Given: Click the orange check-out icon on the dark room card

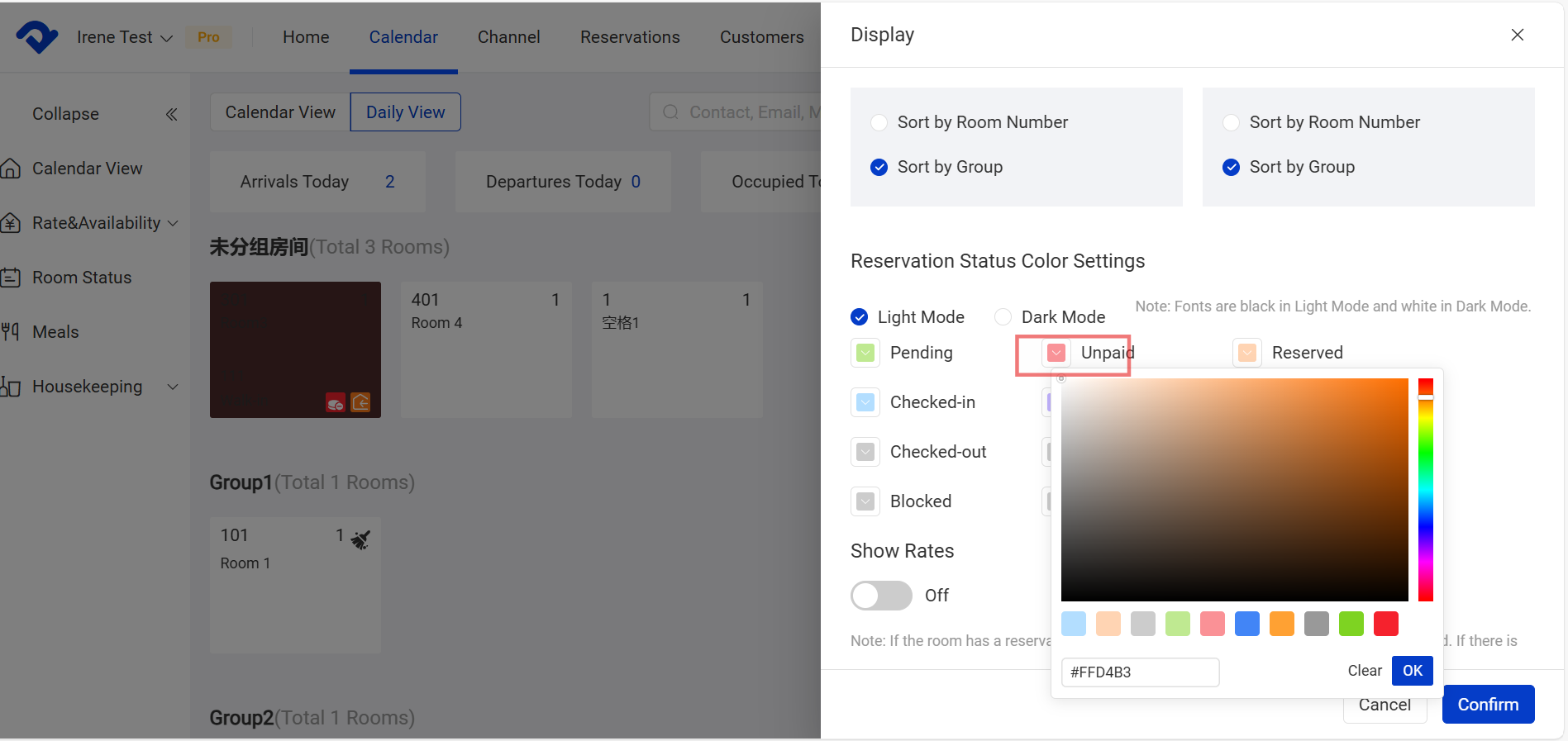Looking at the screenshot, I should point(360,402).
